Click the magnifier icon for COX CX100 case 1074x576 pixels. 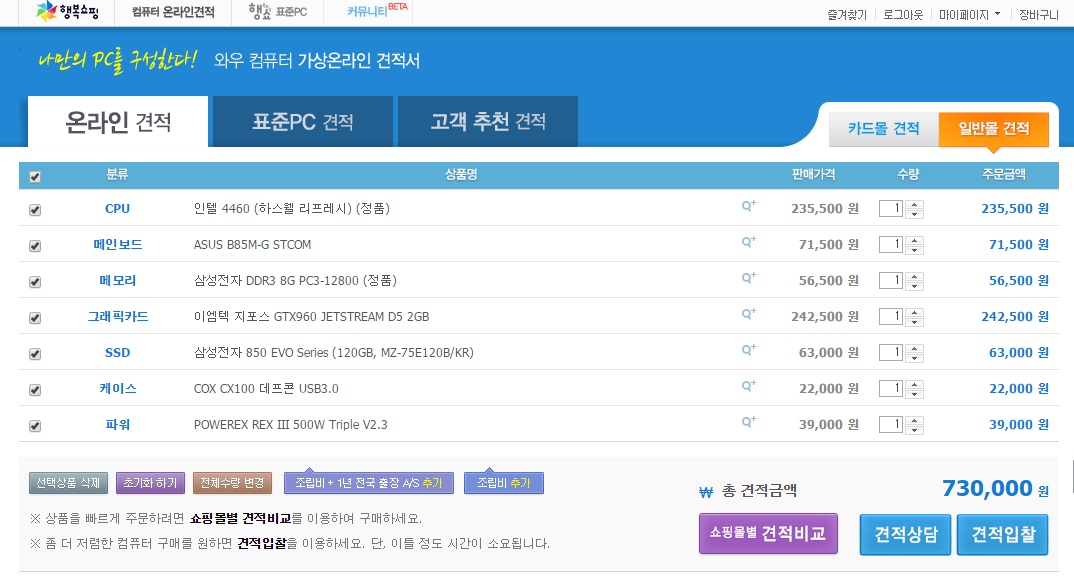coord(748,387)
